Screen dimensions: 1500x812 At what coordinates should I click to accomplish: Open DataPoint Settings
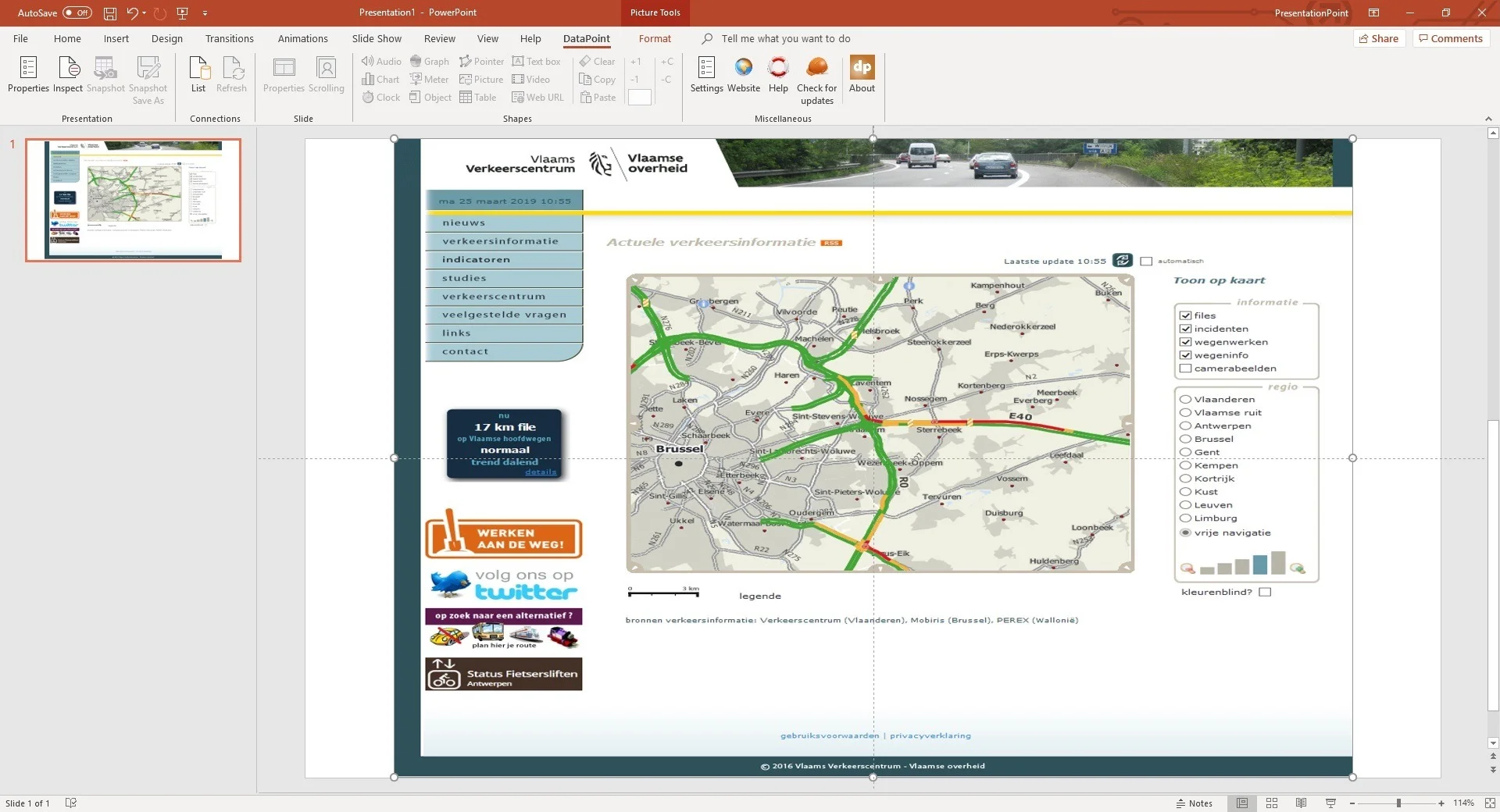click(706, 75)
